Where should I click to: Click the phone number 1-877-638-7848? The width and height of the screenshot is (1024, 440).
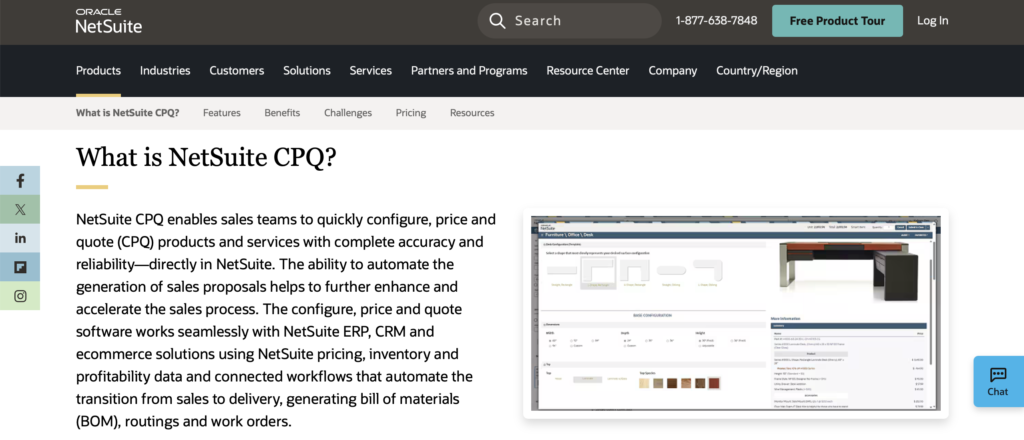click(x=716, y=21)
